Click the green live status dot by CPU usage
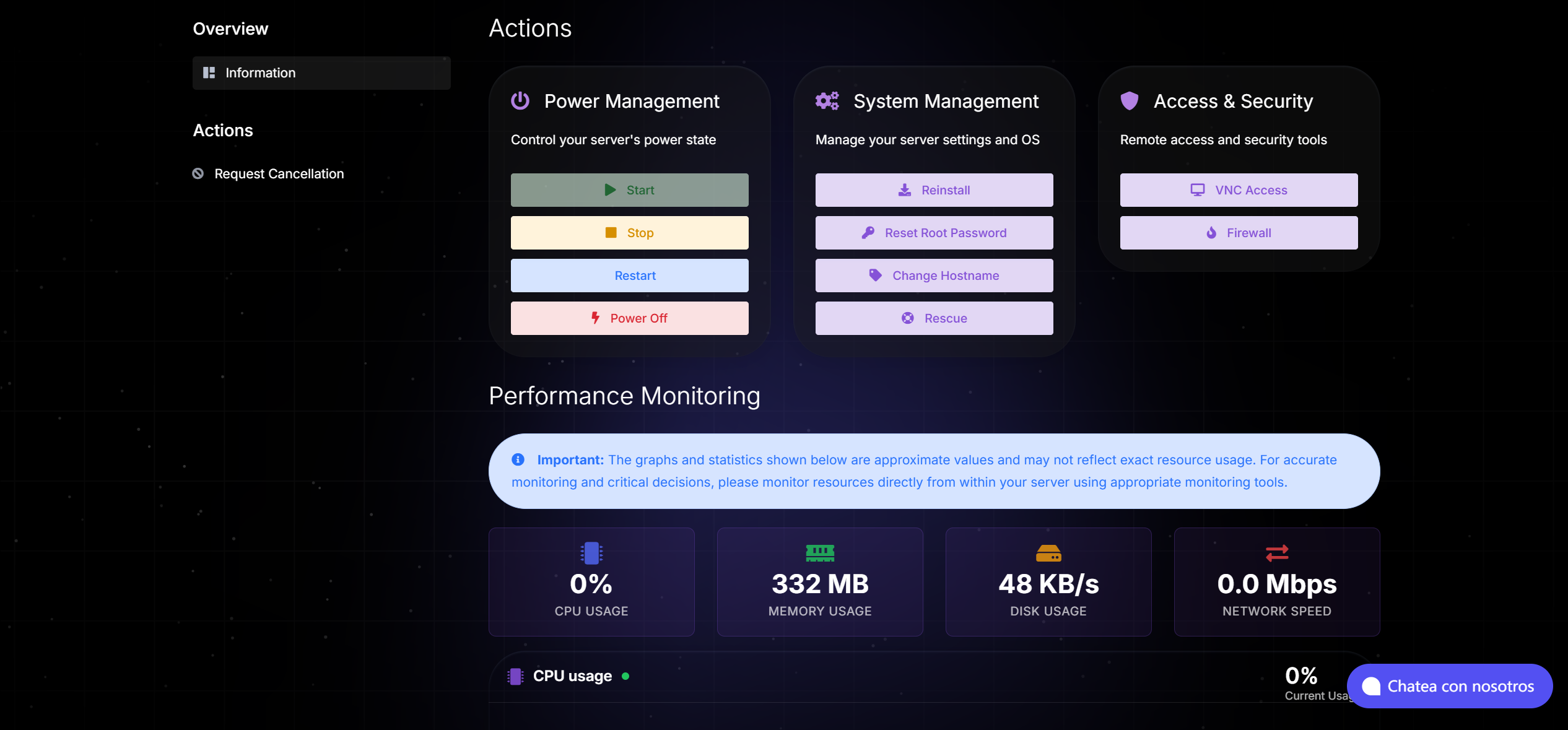Image resolution: width=1568 pixels, height=730 pixels. [x=625, y=677]
